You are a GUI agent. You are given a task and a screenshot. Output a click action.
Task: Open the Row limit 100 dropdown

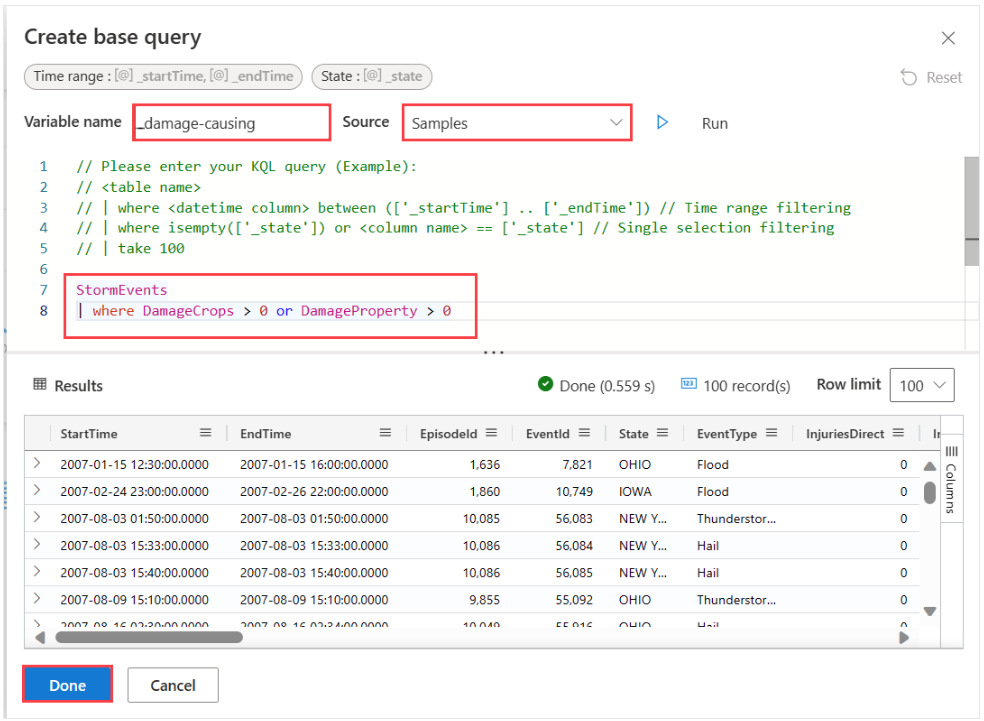click(x=922, y=385)
